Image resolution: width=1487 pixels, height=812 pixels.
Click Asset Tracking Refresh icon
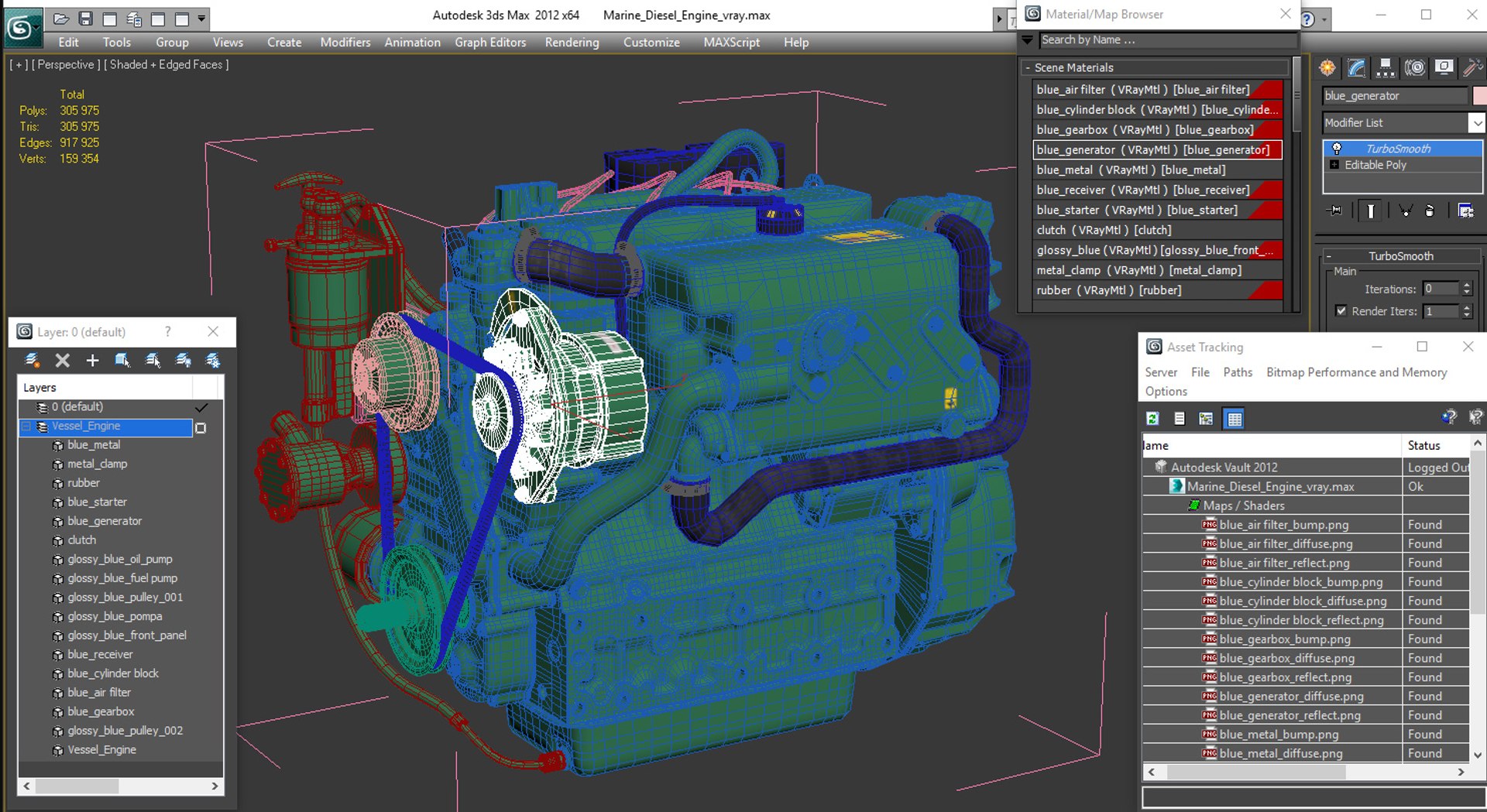(1152, 419)
